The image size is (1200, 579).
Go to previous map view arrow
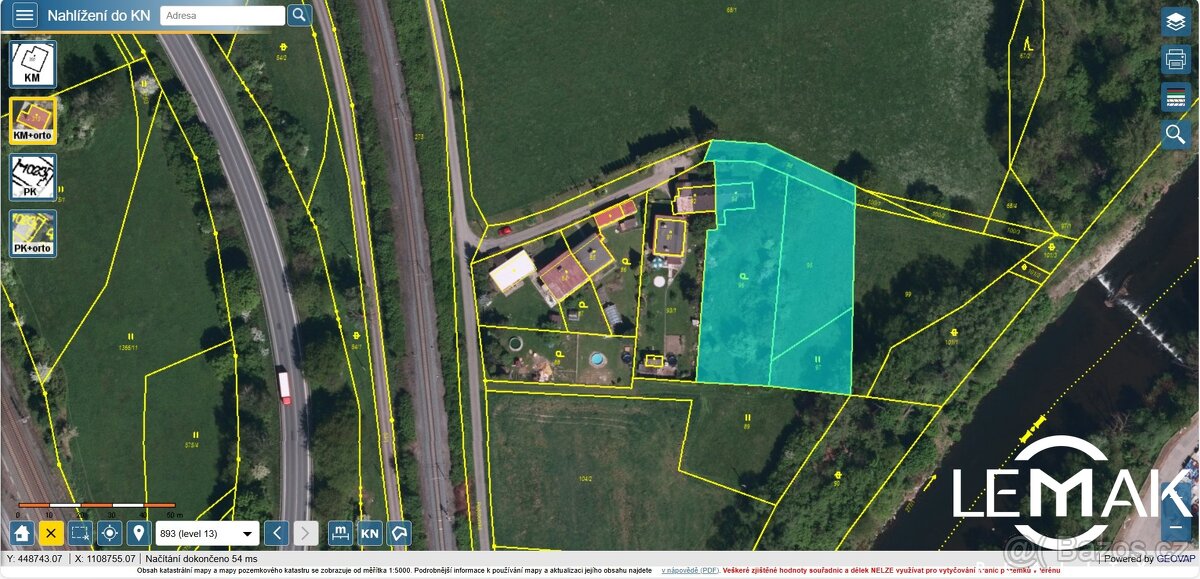tap(277, 533)
